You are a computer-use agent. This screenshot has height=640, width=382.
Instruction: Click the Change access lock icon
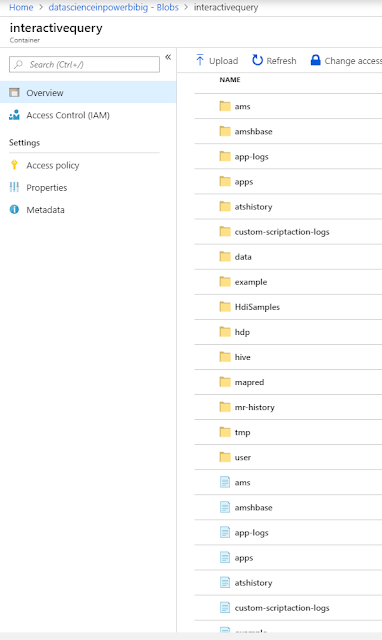pos(315,60)
